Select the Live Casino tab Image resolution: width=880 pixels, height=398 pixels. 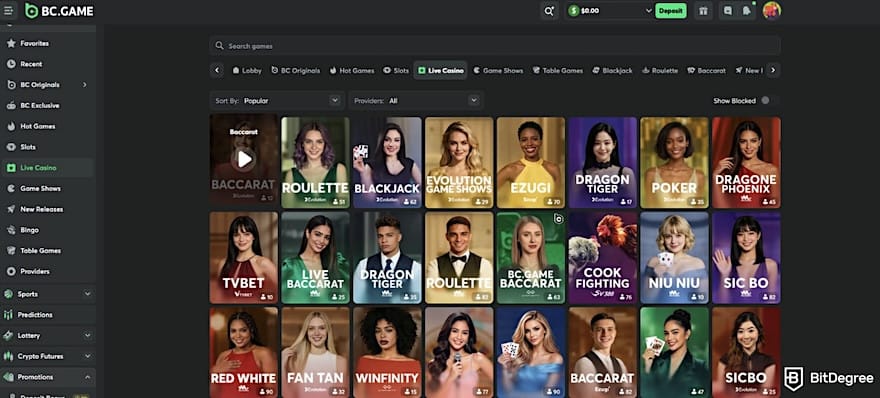[x=441, y=71]
